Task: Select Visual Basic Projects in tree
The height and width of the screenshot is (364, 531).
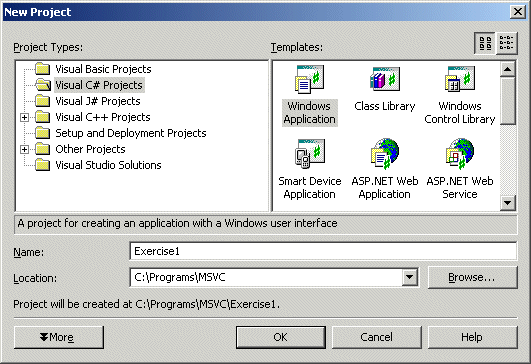Action: point(103,69)
